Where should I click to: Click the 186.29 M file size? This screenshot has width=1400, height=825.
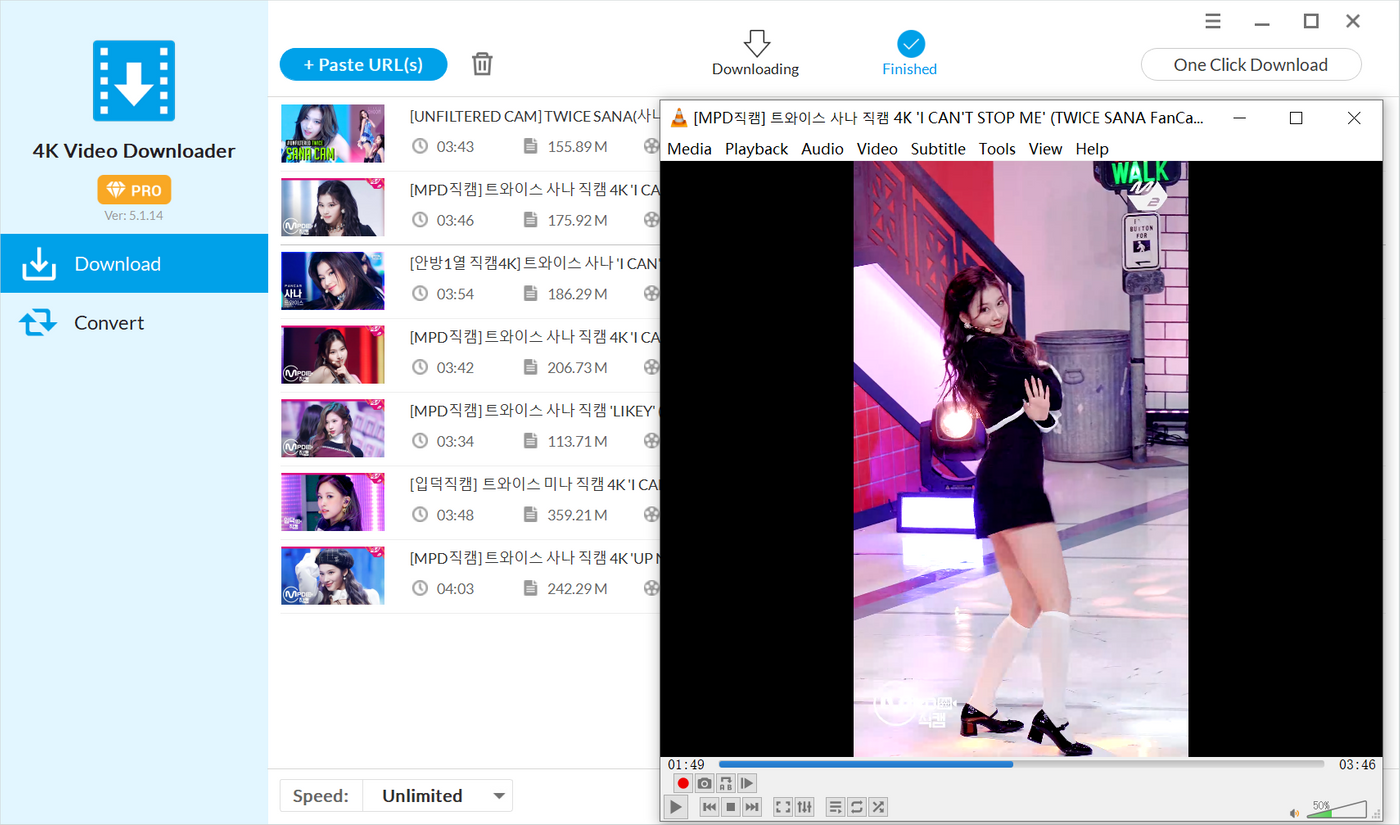pos(578,294)
